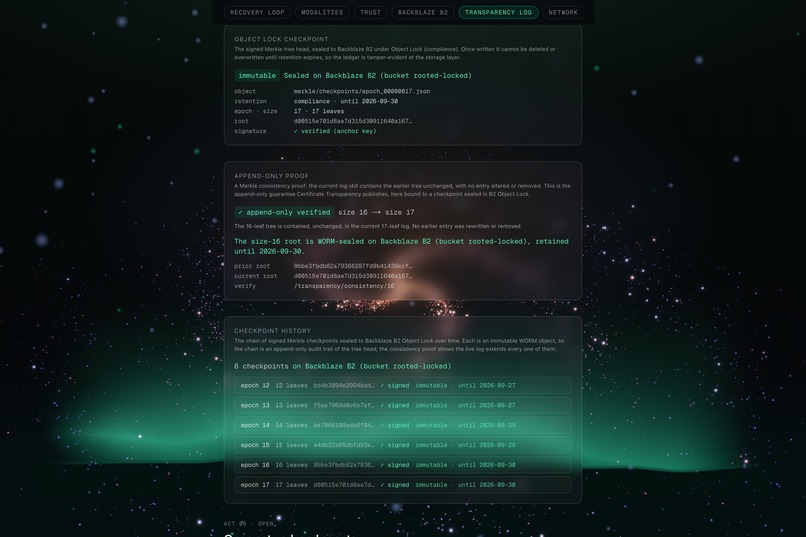This screenshot has height=537, width=806.
Task: Select the Trust tab
Action: tap(370, 12)
